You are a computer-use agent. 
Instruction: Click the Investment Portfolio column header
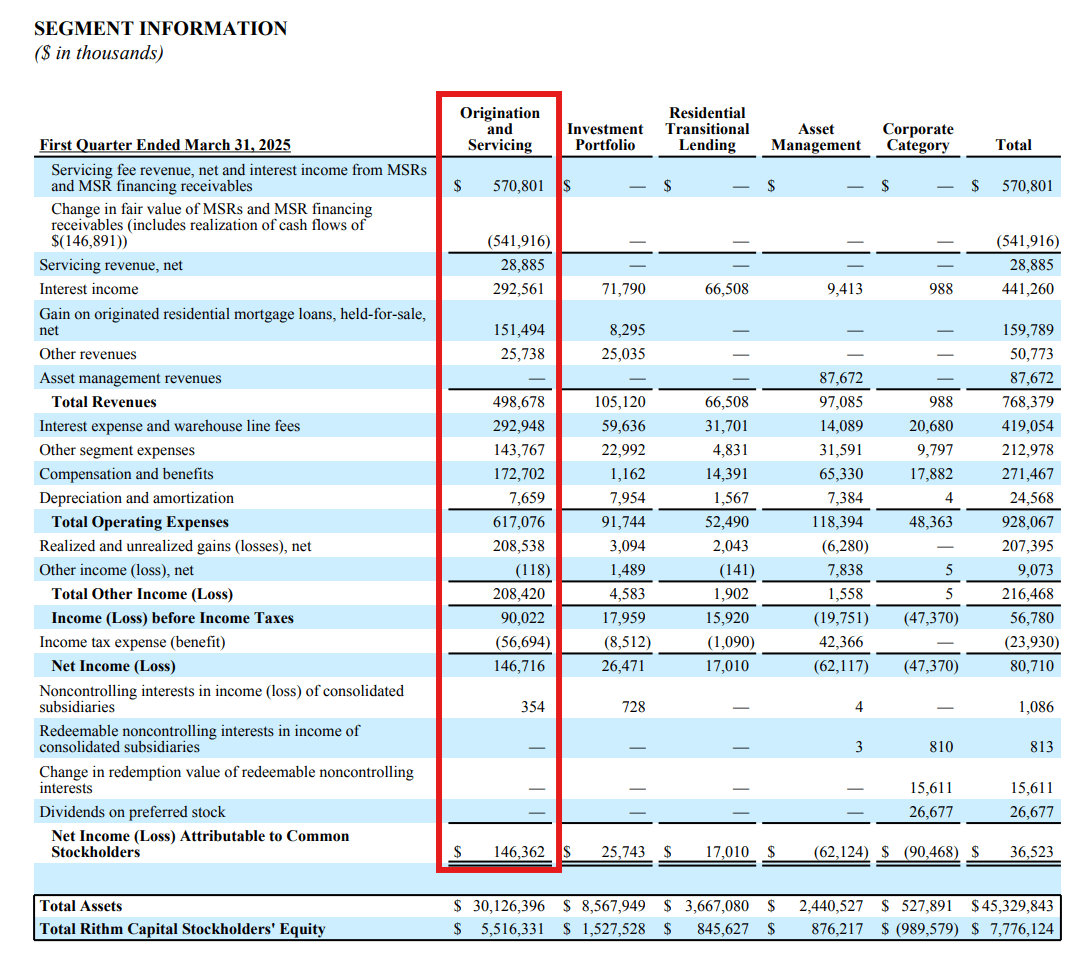[606, 136]
